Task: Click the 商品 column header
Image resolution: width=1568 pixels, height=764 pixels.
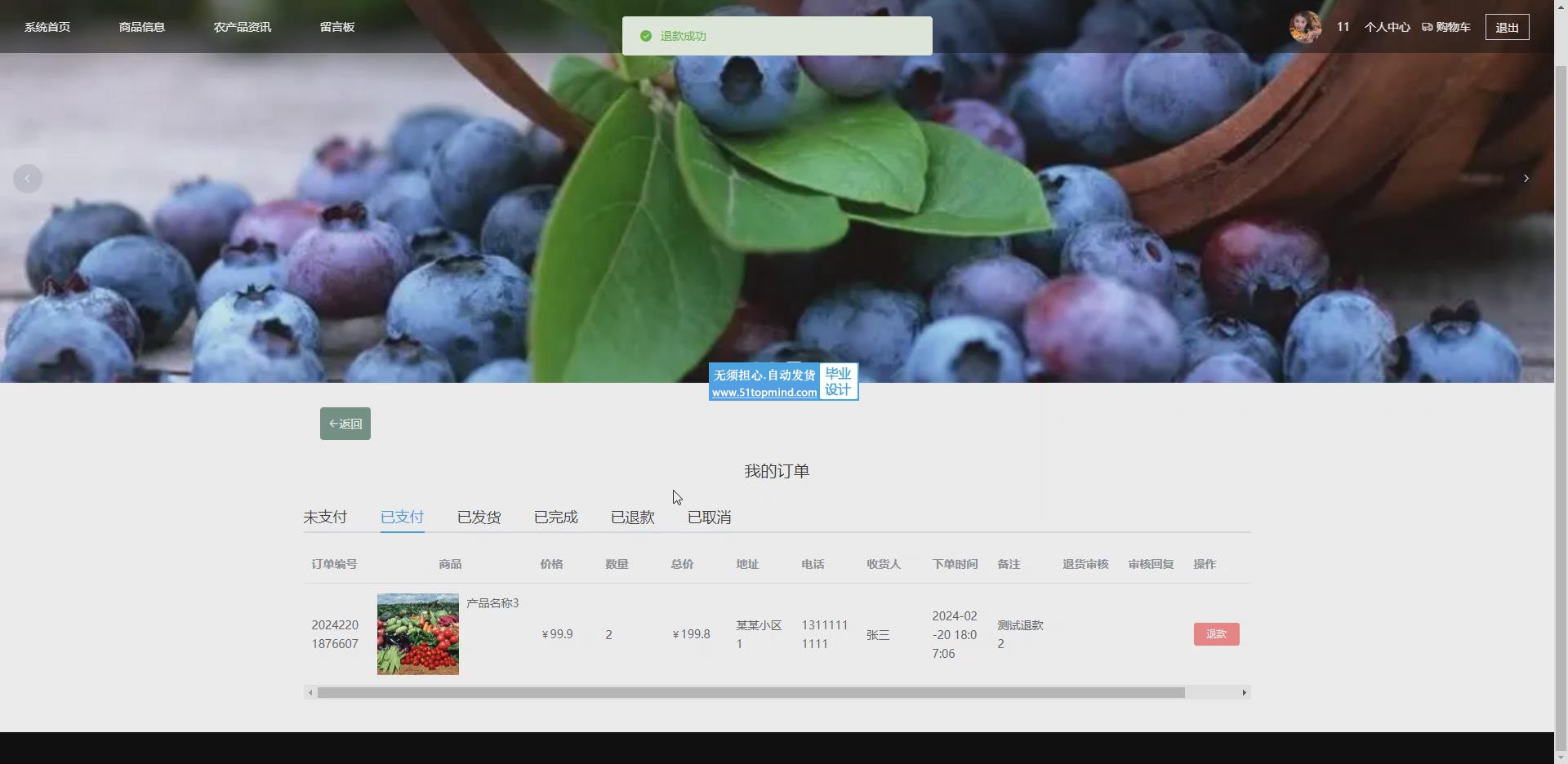Action: pos(450,564)
